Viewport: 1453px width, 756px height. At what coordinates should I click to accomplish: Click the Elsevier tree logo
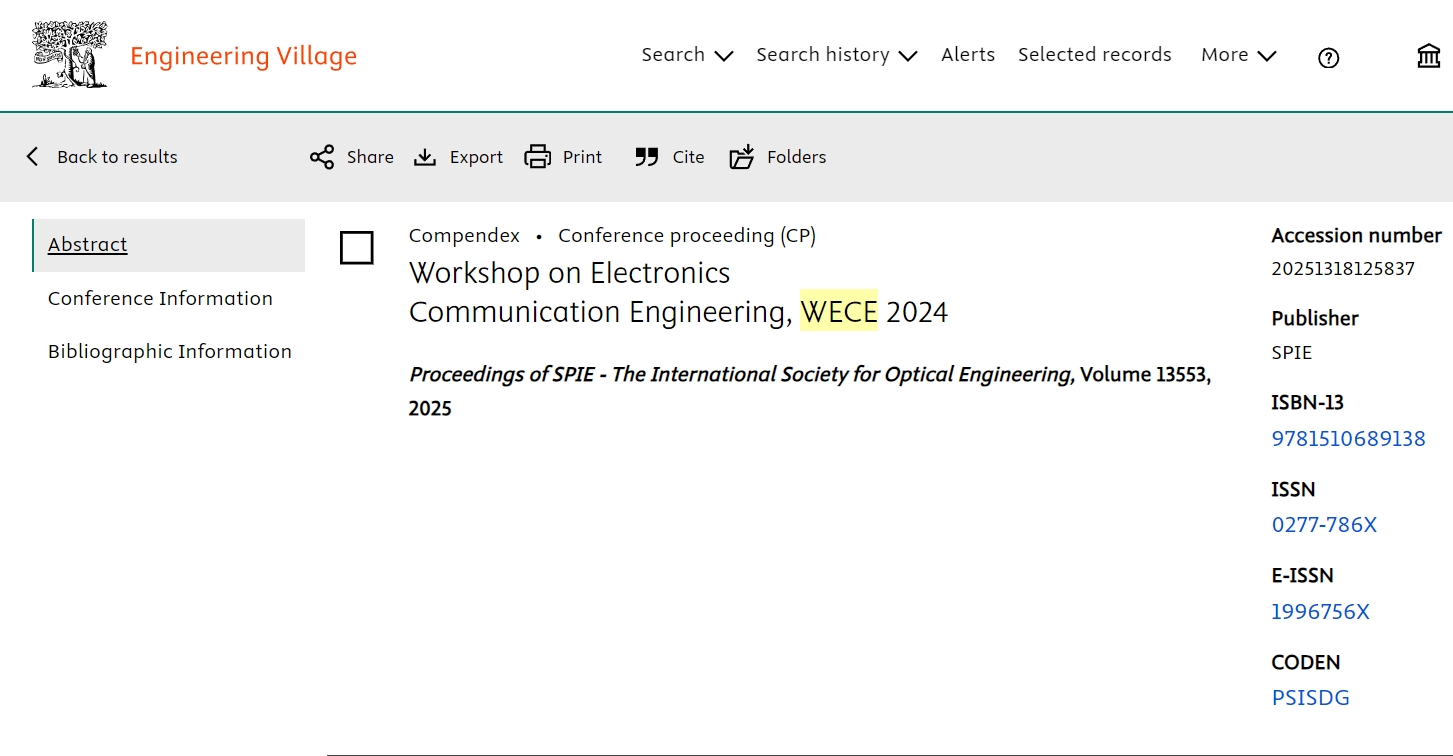[70, 55]
